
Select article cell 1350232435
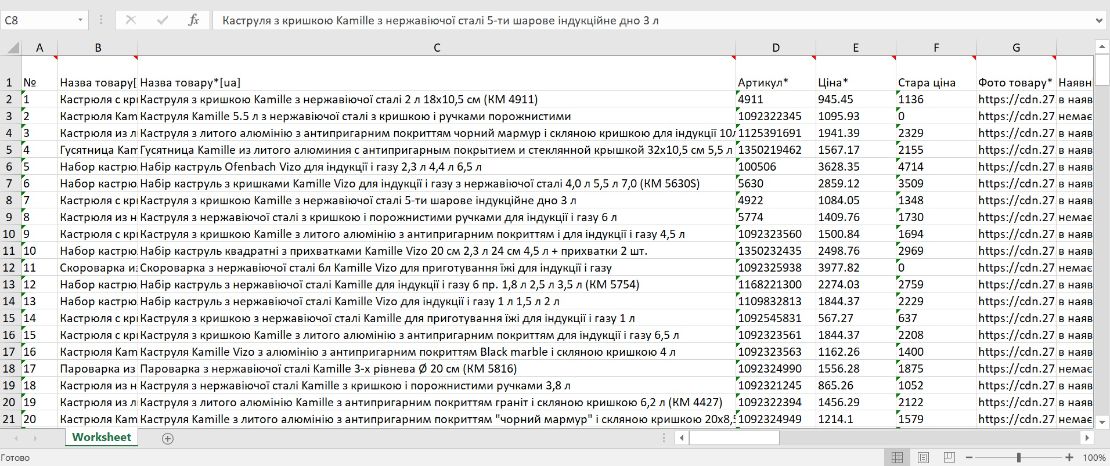pos(776,251)
